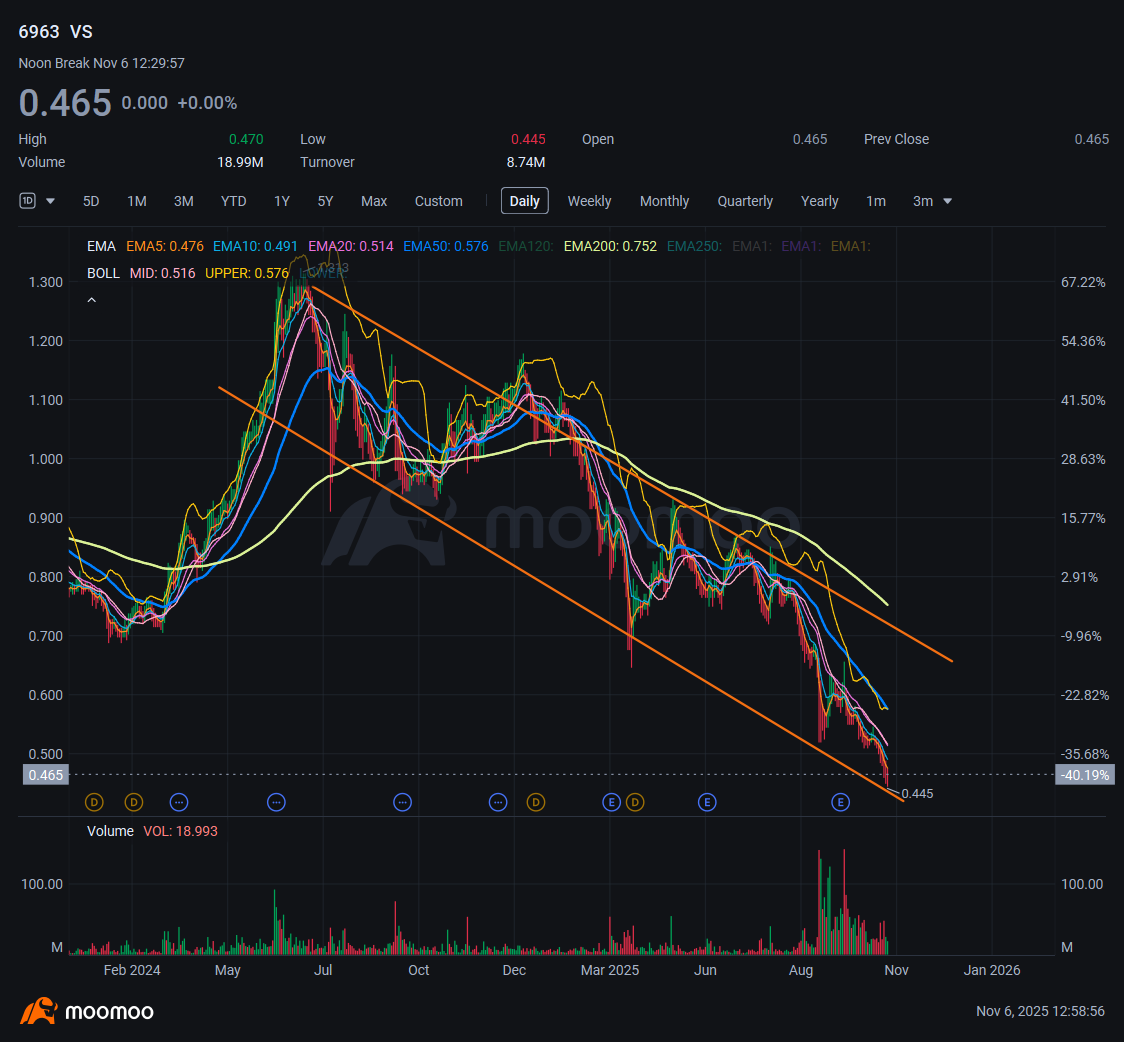Open E earnings marker after Aug
This screenshot has width=1124, height=1042.
(841, 803)
